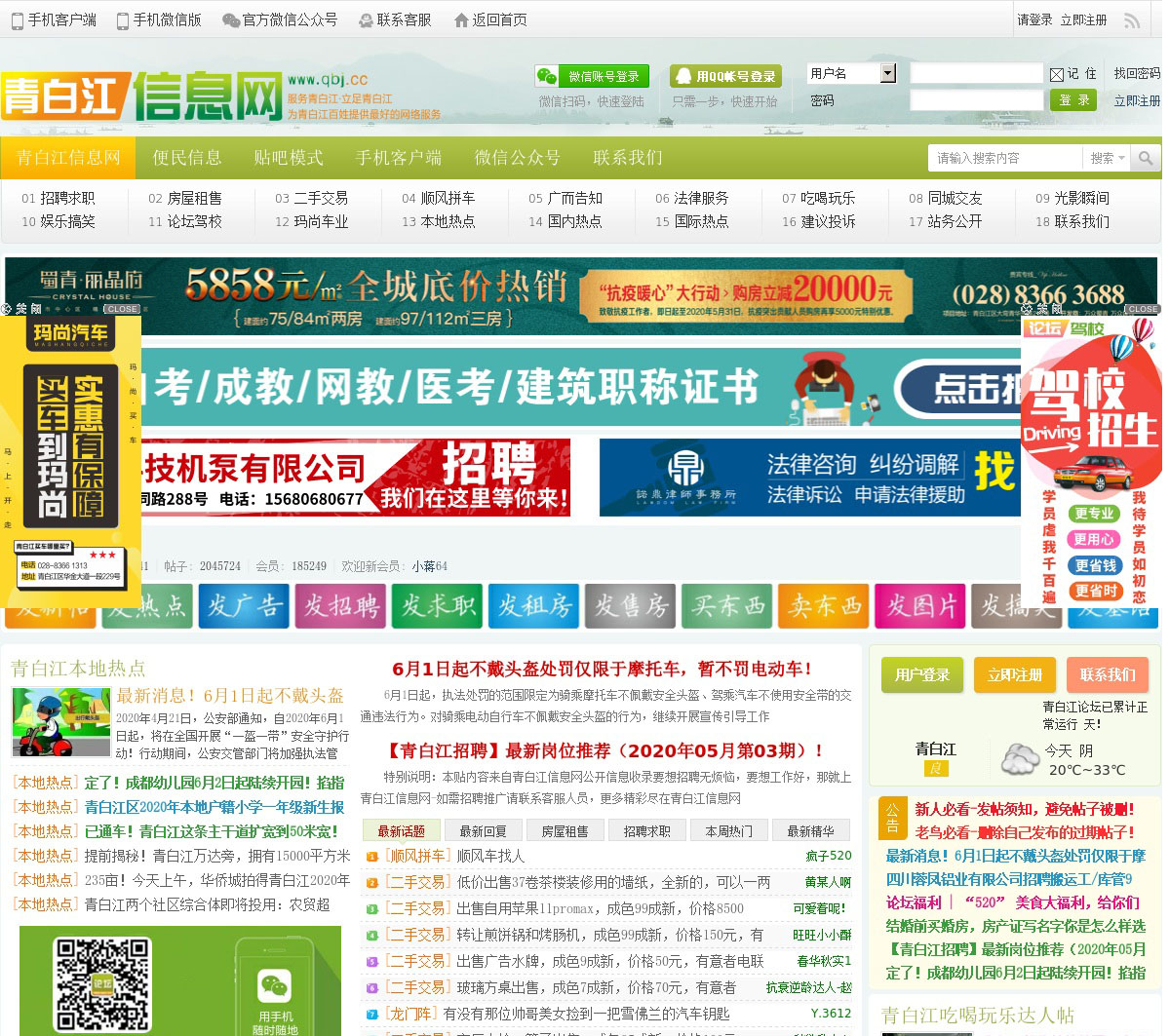Focus the search content input field

tap(1006, 158)
